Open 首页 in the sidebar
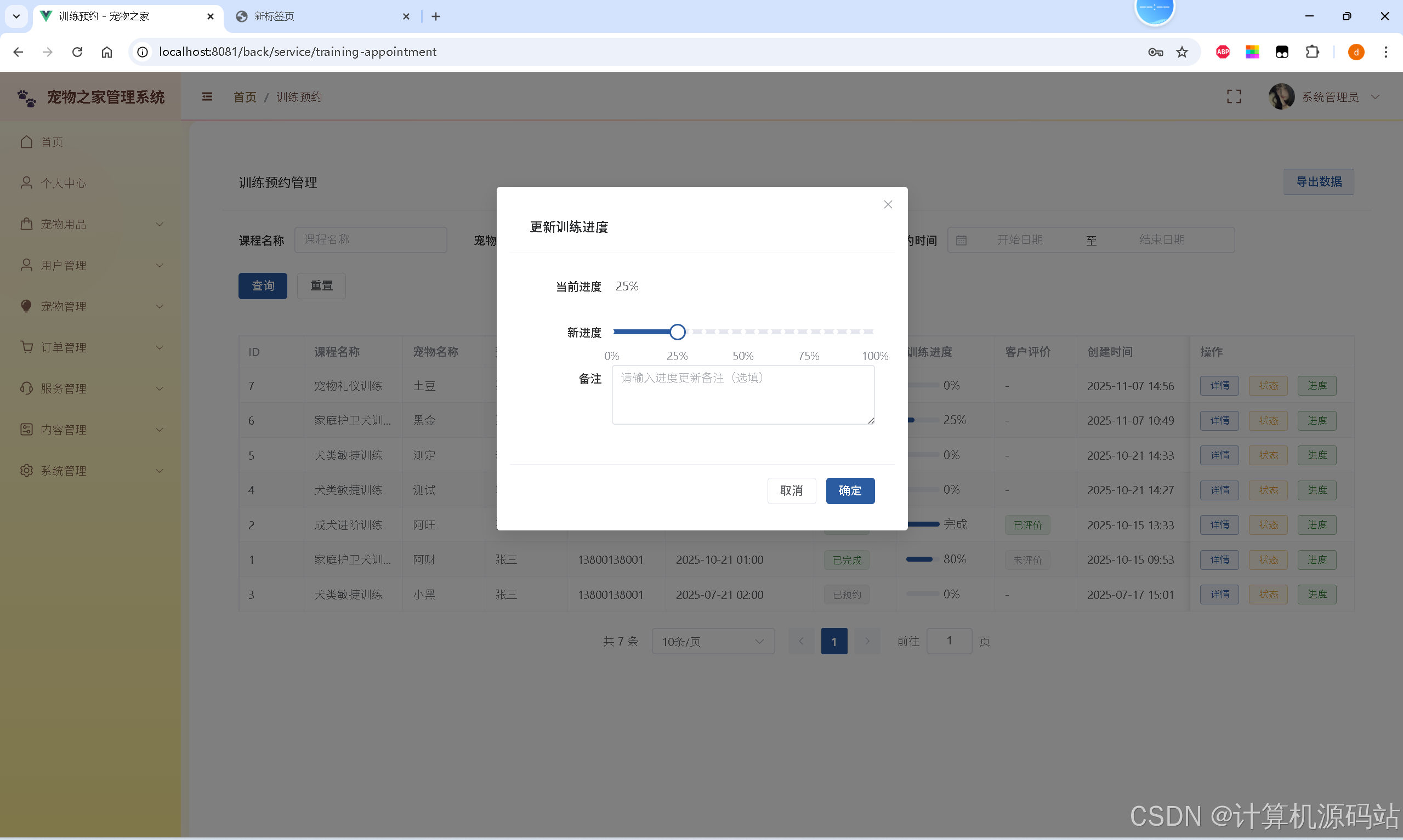1403x840 pixels. coord(90,142)
